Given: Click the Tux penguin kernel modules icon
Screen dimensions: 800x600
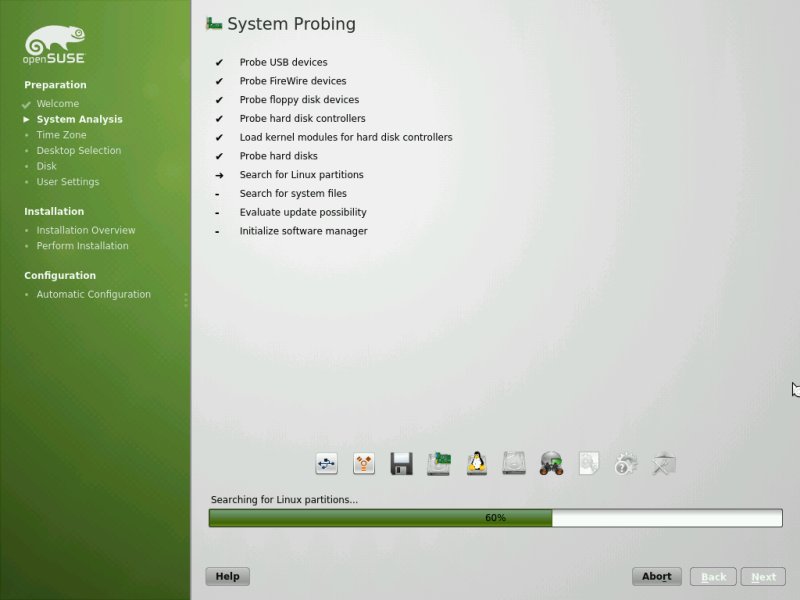Looking at the screenshot, I should 477,464.
